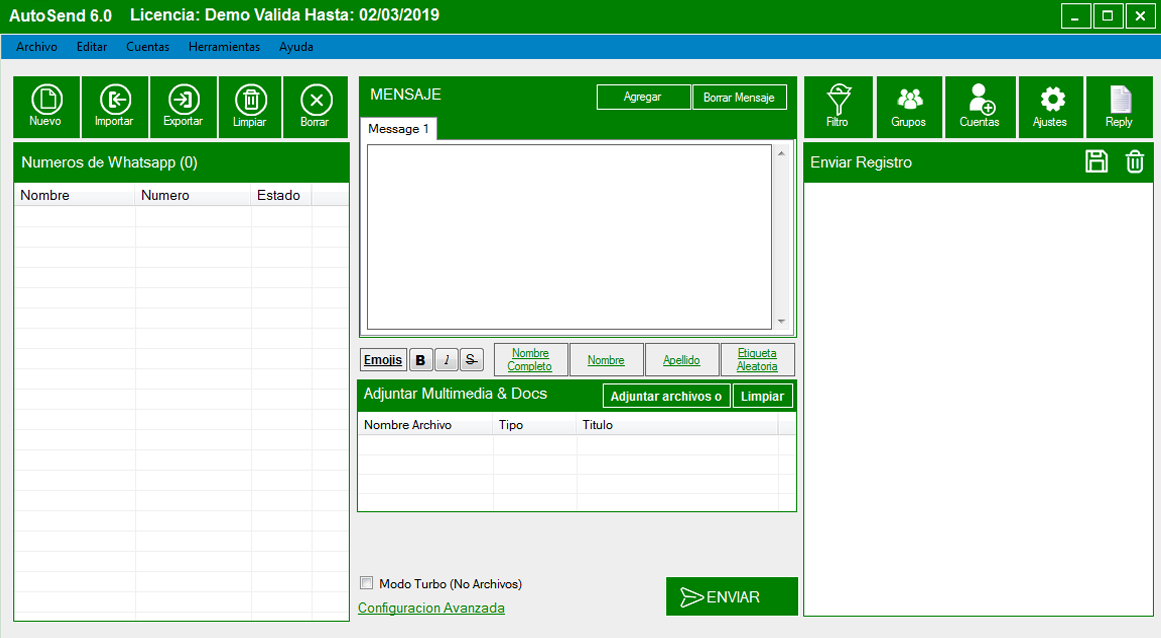Delete the Enviar Registro log
The image size is (1161, 638).
(x=1134, y=161)
